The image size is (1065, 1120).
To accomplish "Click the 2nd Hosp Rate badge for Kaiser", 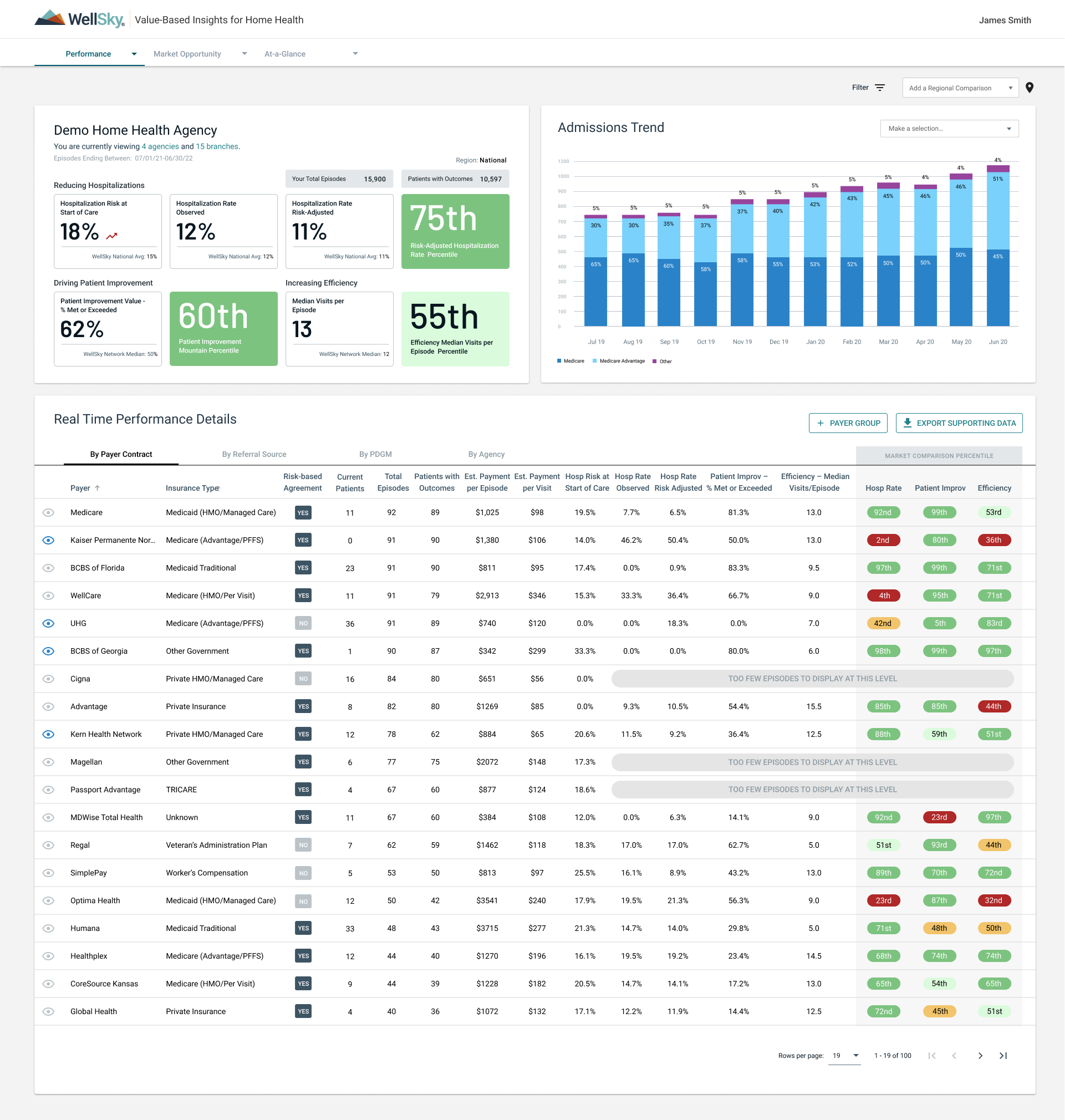I will [x=883, y=540].
